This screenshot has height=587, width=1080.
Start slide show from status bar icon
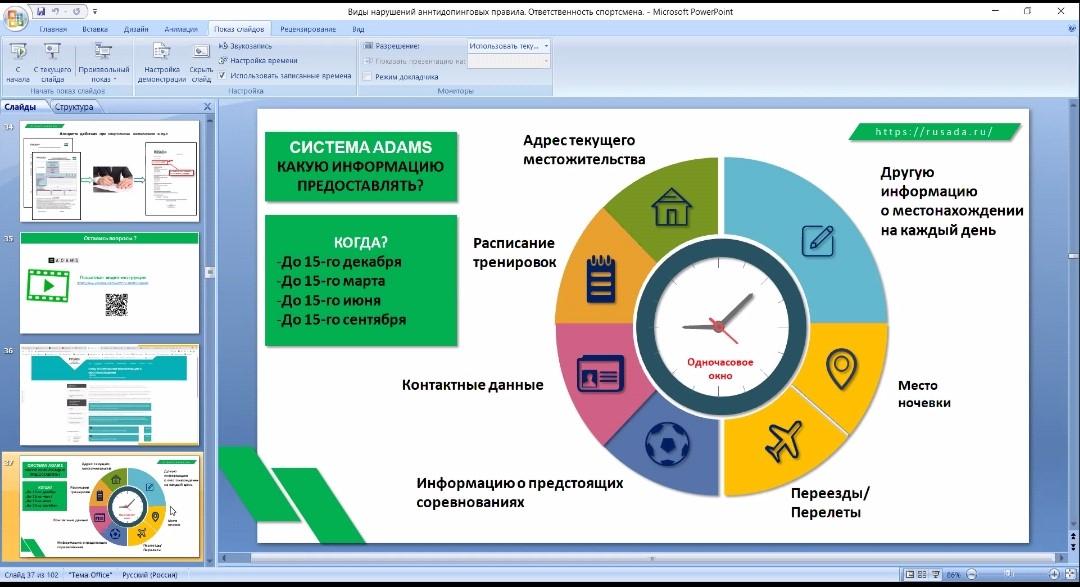(935, 575)
